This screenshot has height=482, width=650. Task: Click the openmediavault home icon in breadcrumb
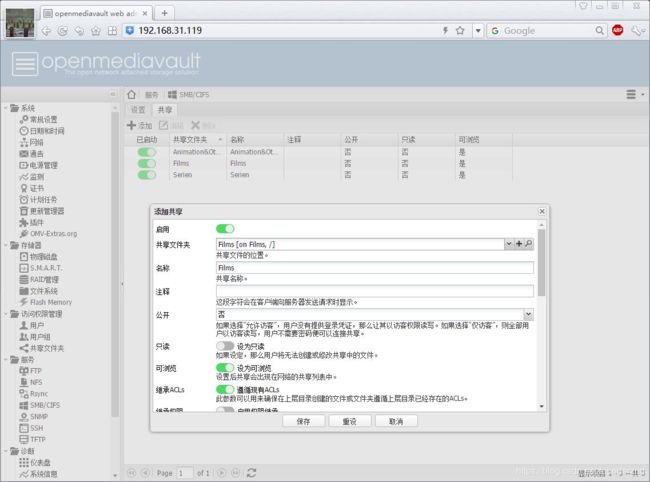point(131,94)
